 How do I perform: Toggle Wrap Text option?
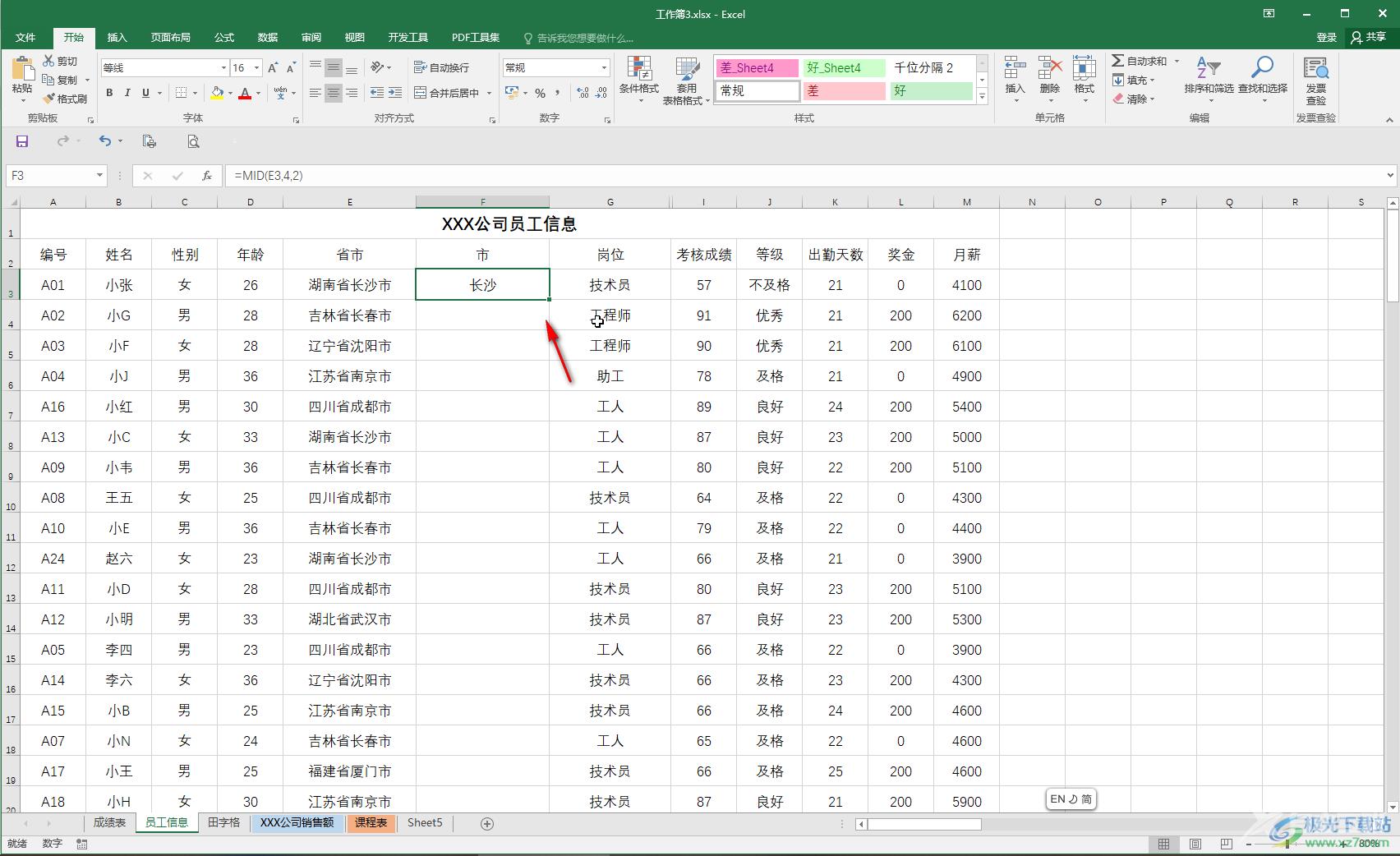click(x=442, y=67)
